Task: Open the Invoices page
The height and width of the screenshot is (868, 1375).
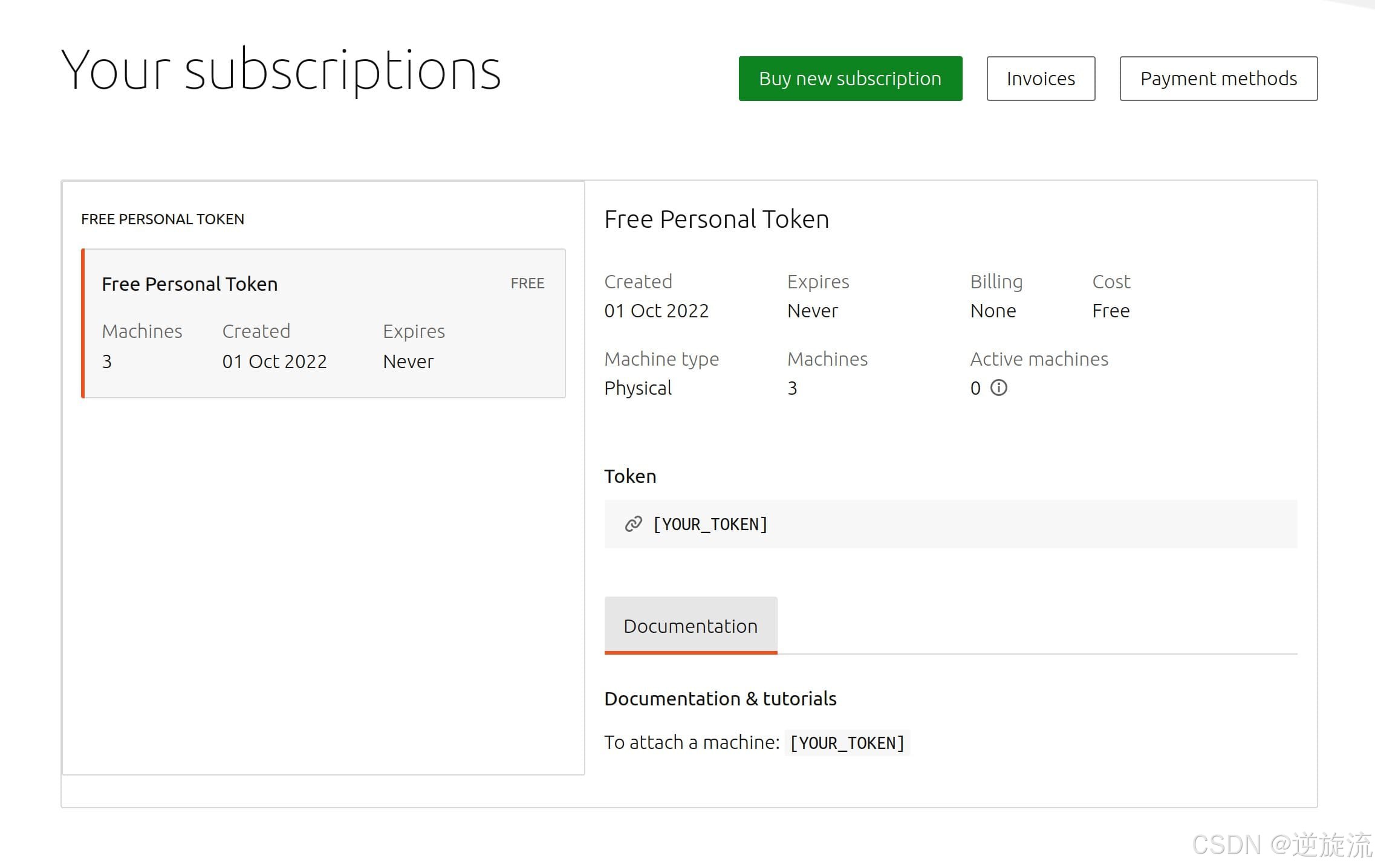Action: 1040,79
